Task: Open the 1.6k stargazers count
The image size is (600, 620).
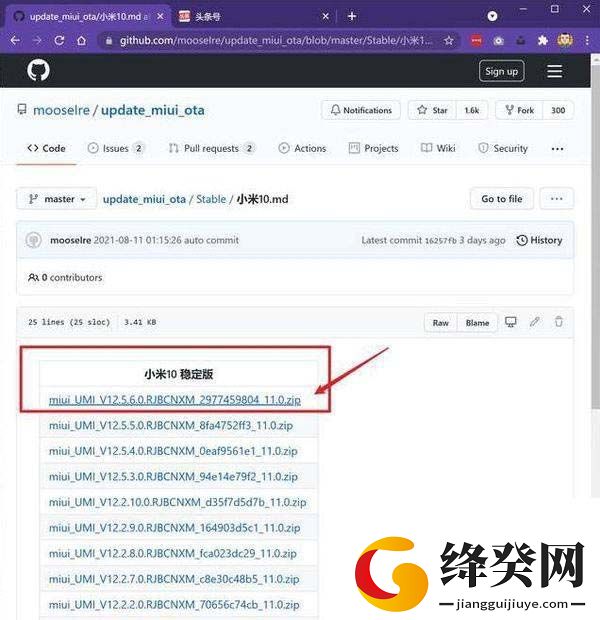Action: 472,110
